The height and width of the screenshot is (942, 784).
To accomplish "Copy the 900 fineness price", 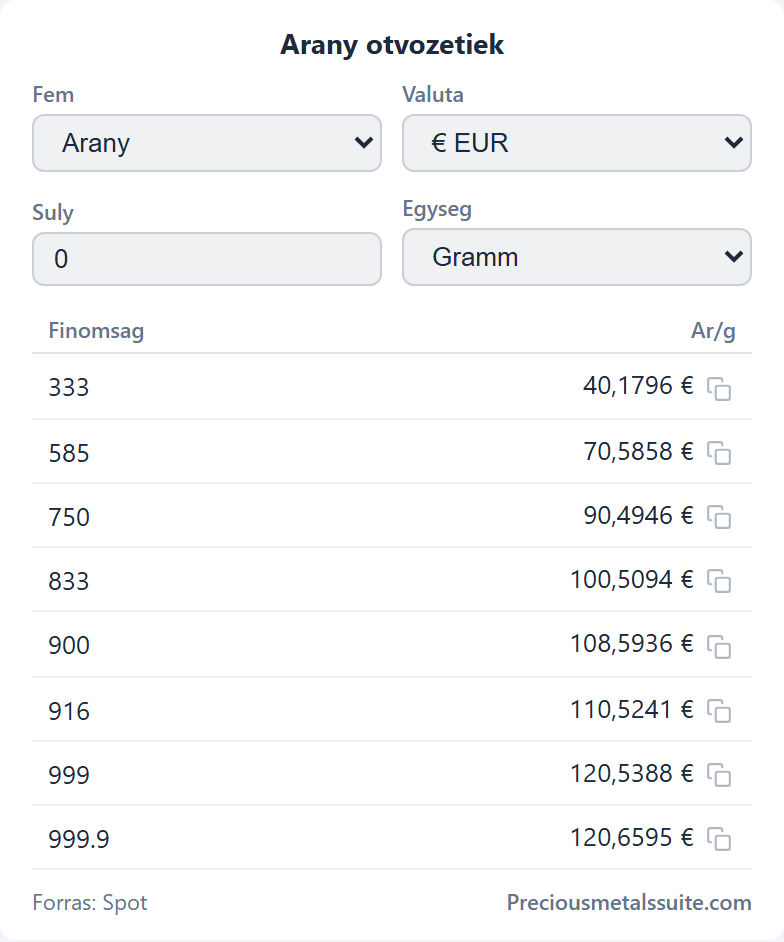I will [719, 646].
